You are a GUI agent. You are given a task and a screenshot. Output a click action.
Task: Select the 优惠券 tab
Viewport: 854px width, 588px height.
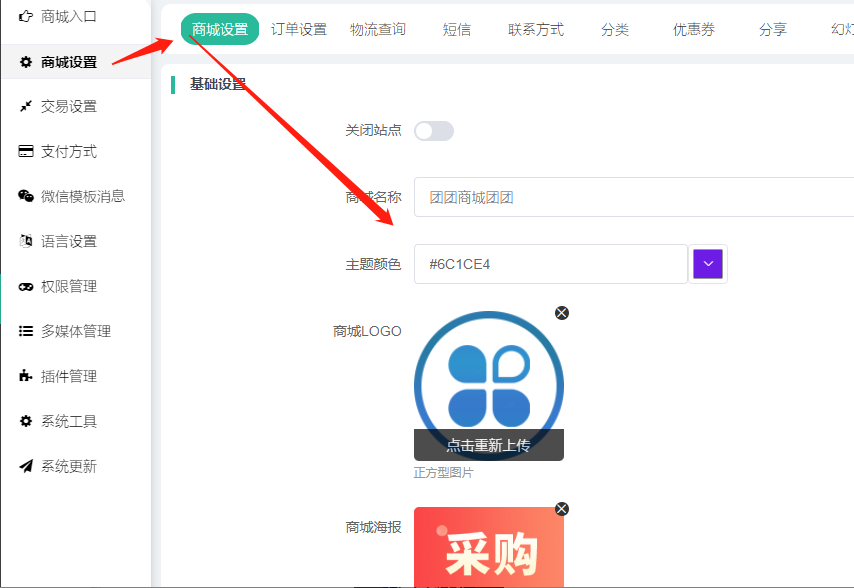(x=694, y=30)
